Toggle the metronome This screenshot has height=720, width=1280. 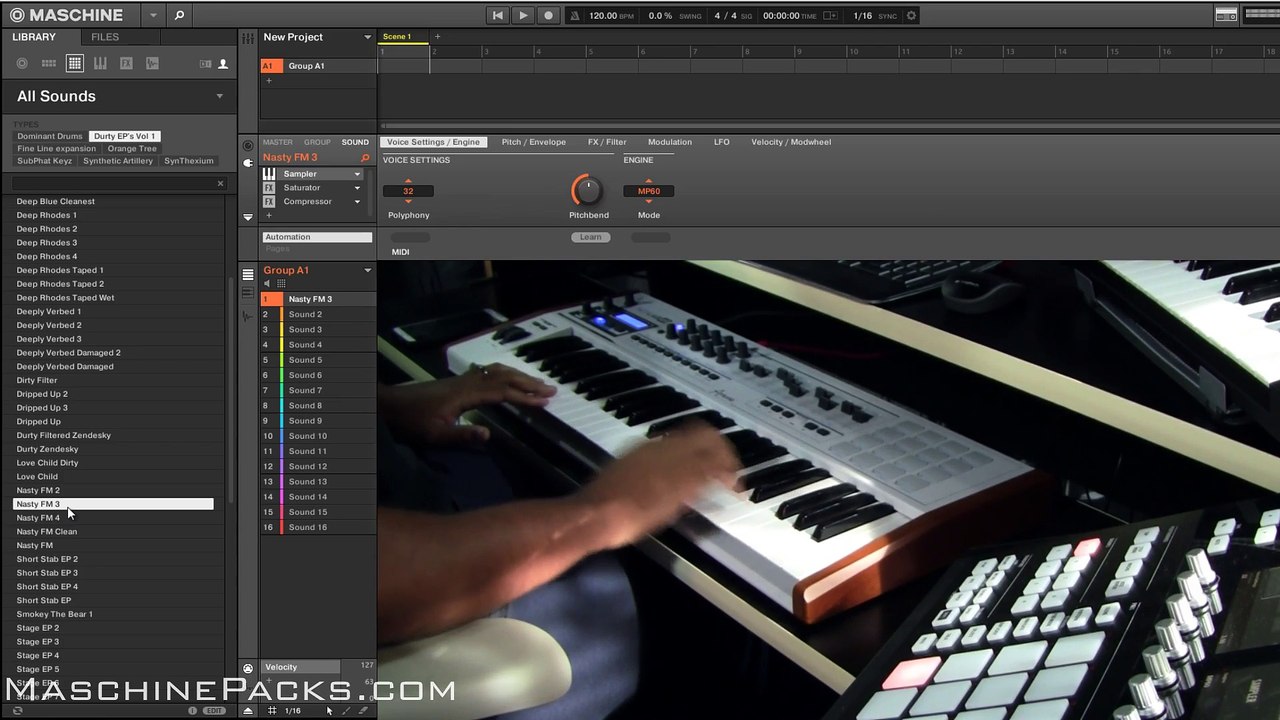point(575,16)
